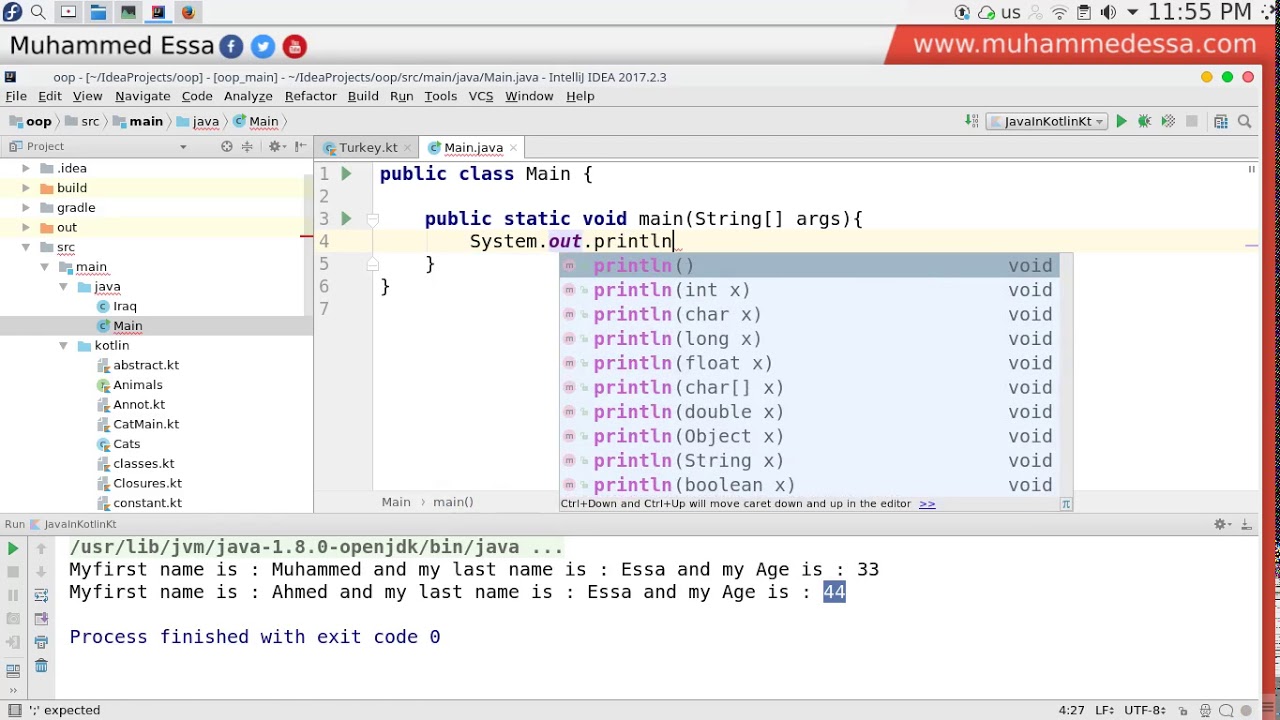This screenshot has width=1280, height=720.
Task: Run with coverage from the toolbar
Action: [x=1168, y=121]
